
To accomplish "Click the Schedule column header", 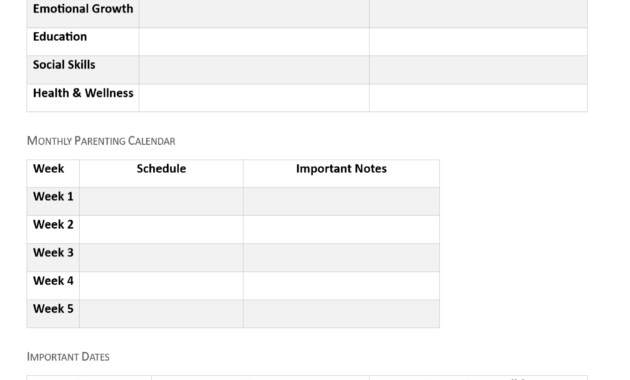I will tap(161, 169).
